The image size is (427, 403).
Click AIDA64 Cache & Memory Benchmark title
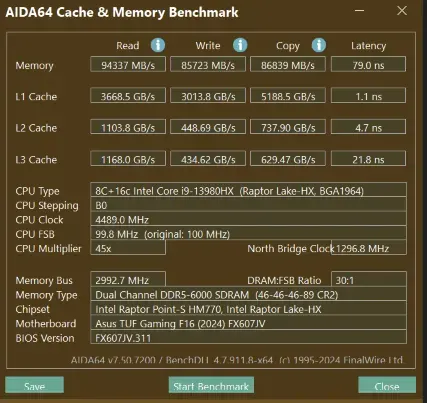pos(122,12)
